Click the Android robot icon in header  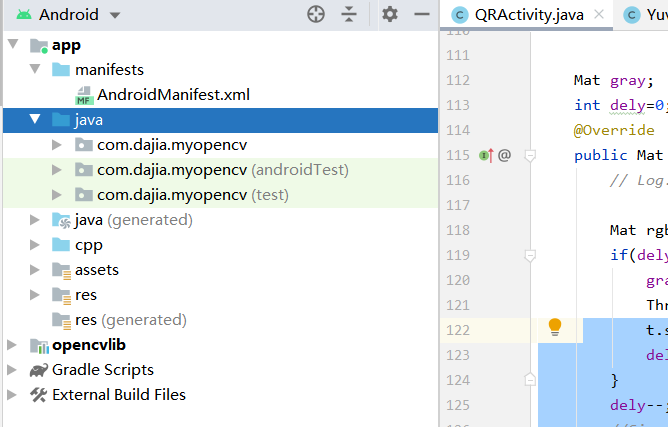(x=24, y=15)
